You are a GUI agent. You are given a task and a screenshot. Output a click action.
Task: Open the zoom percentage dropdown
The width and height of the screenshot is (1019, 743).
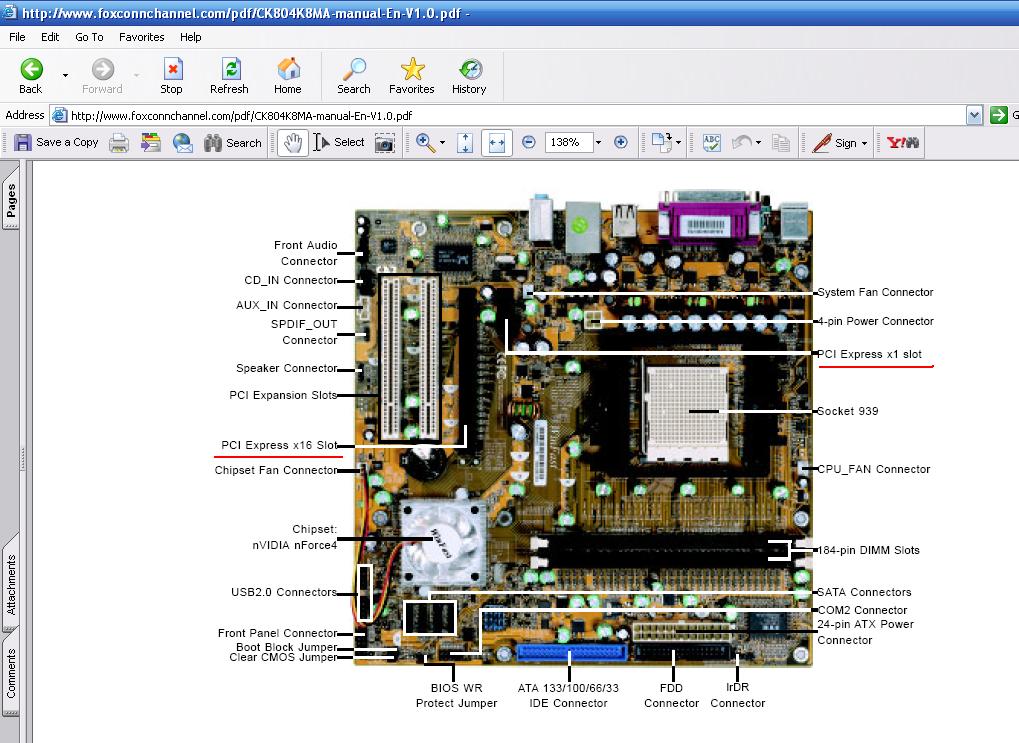599,142
